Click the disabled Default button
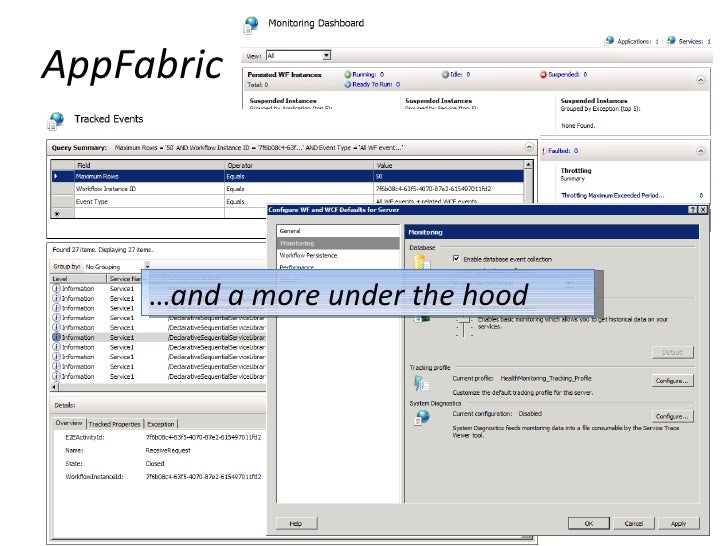The image size is (728, 546). pyautogui.click(x=672, y=352)
